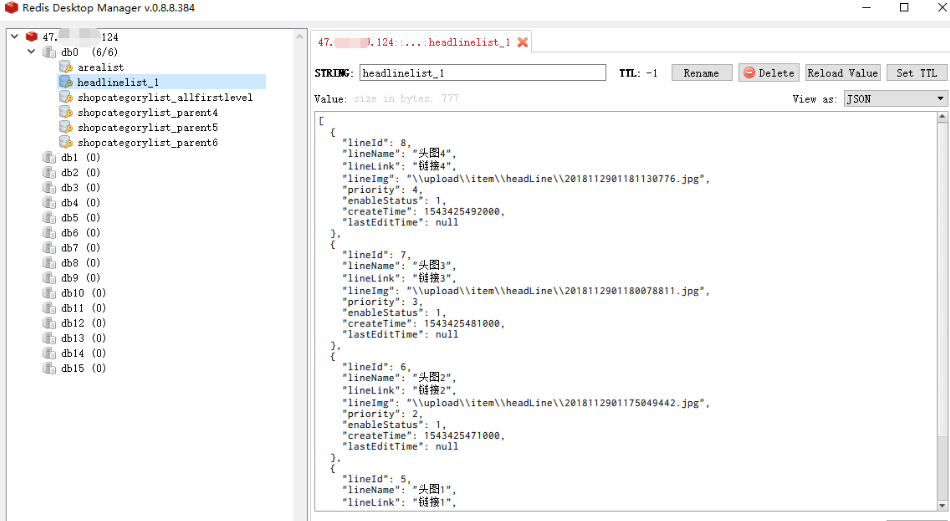Click the Reload Value button

842,73
